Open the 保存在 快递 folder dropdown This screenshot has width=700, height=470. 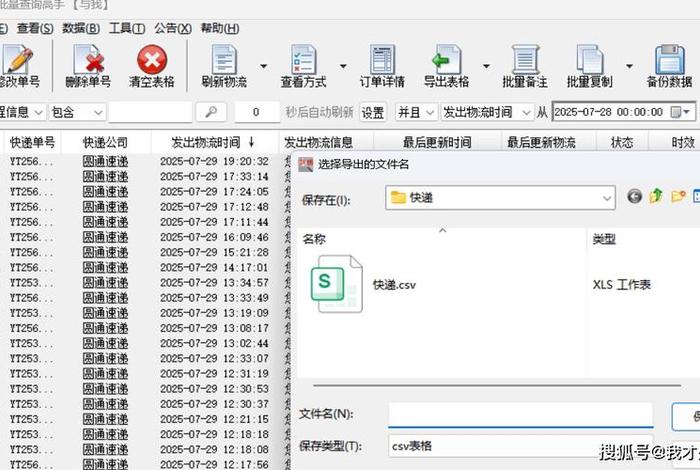pos(500,198)
